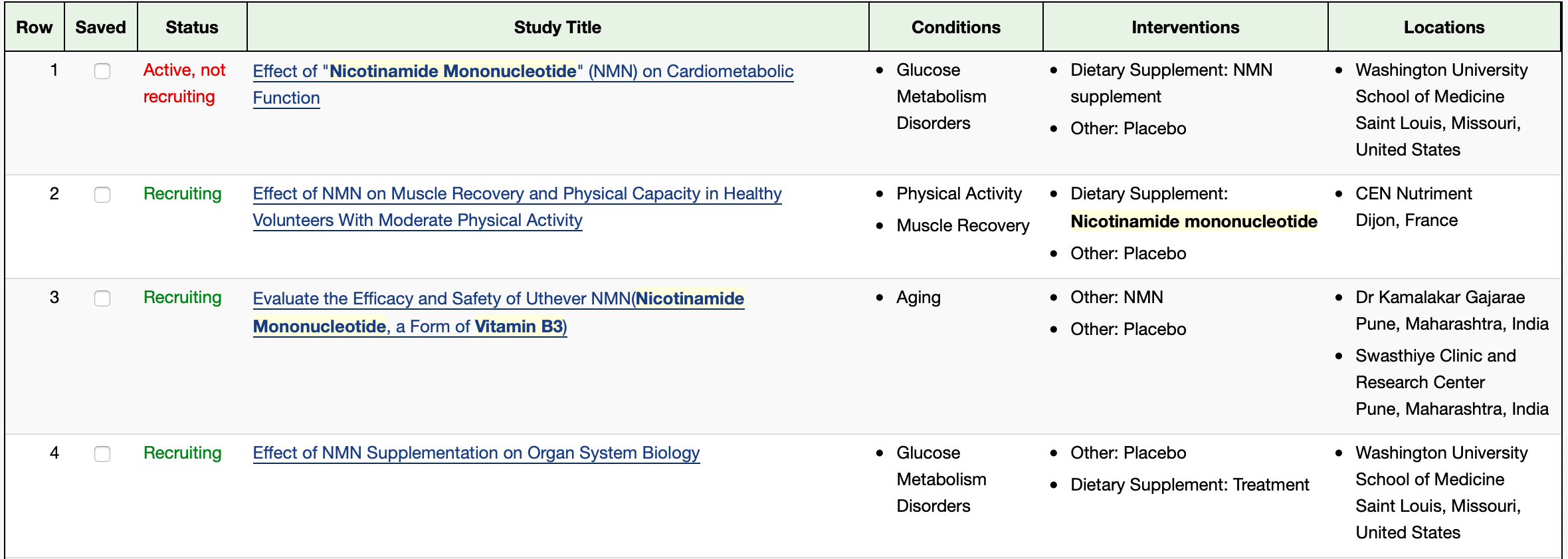Click the Recruiting status in row 2

pos(183,193)
